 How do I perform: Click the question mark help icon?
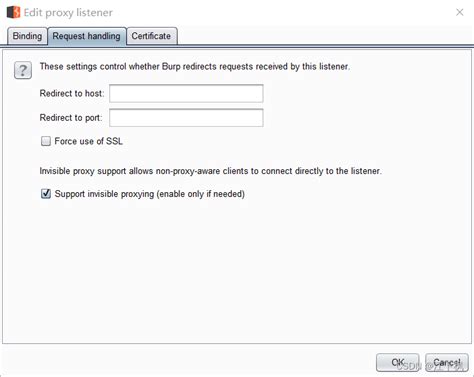point(23,70)
